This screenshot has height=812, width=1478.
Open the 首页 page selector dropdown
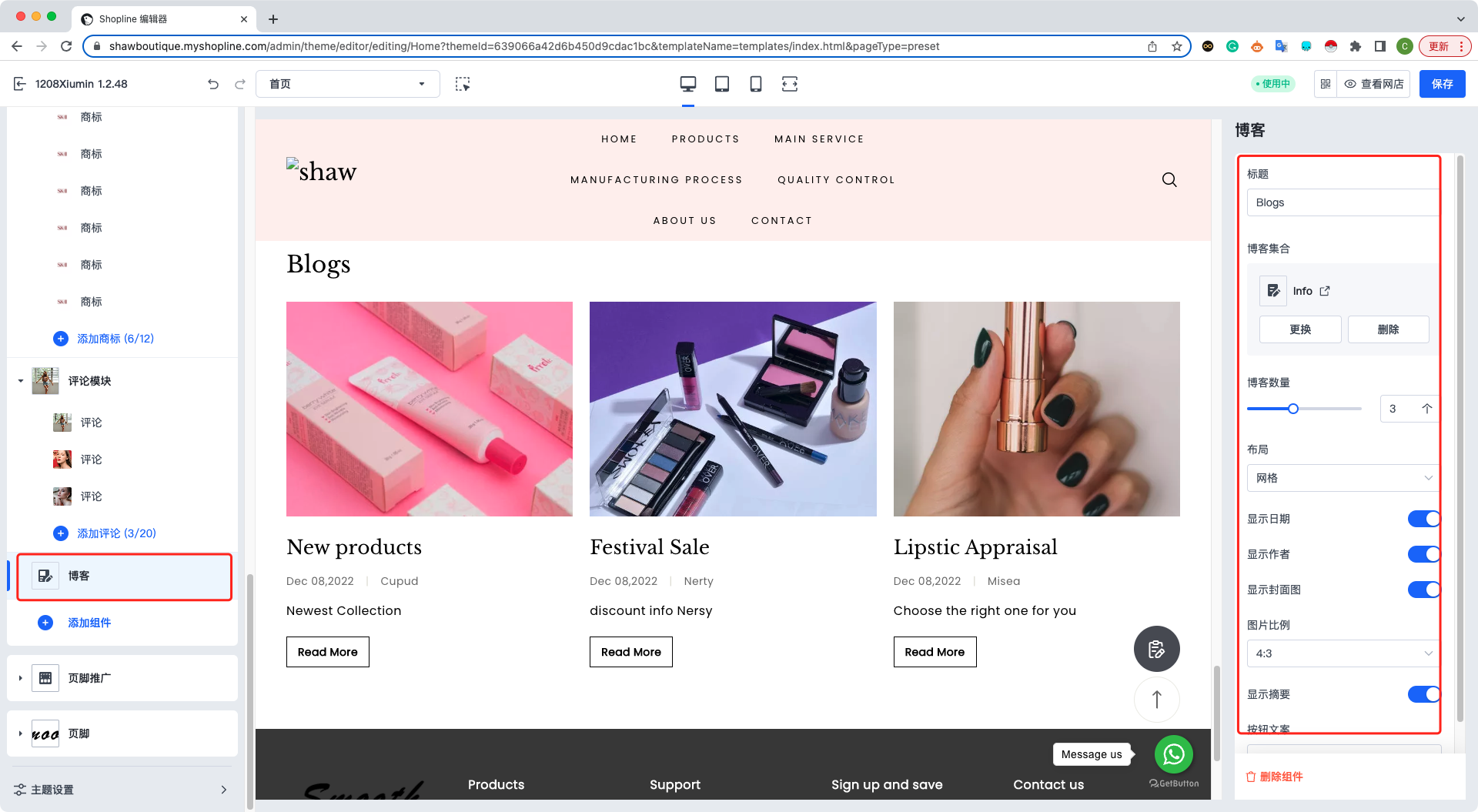[347, 84]
